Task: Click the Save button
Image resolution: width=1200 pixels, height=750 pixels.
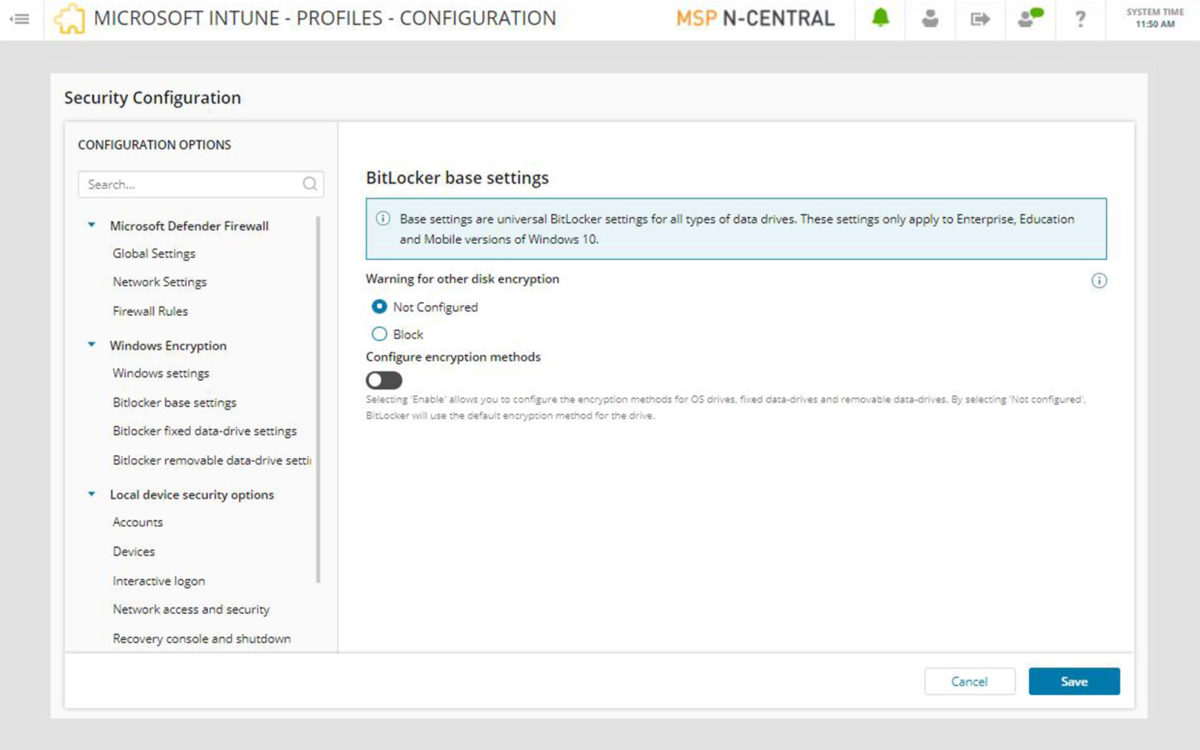Action: point(1074,682)
